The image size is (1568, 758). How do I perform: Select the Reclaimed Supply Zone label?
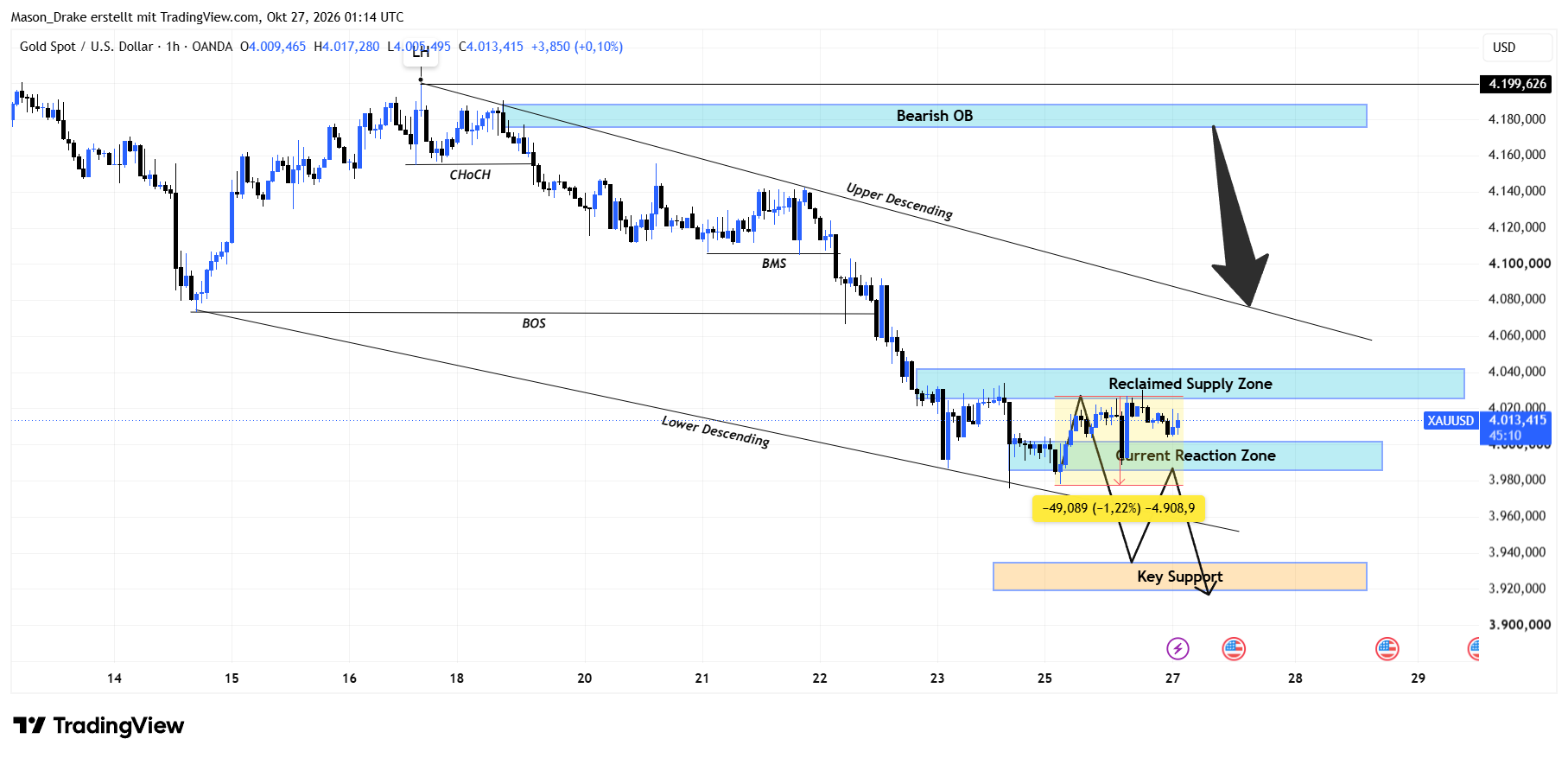click(x=1190, y=384)
